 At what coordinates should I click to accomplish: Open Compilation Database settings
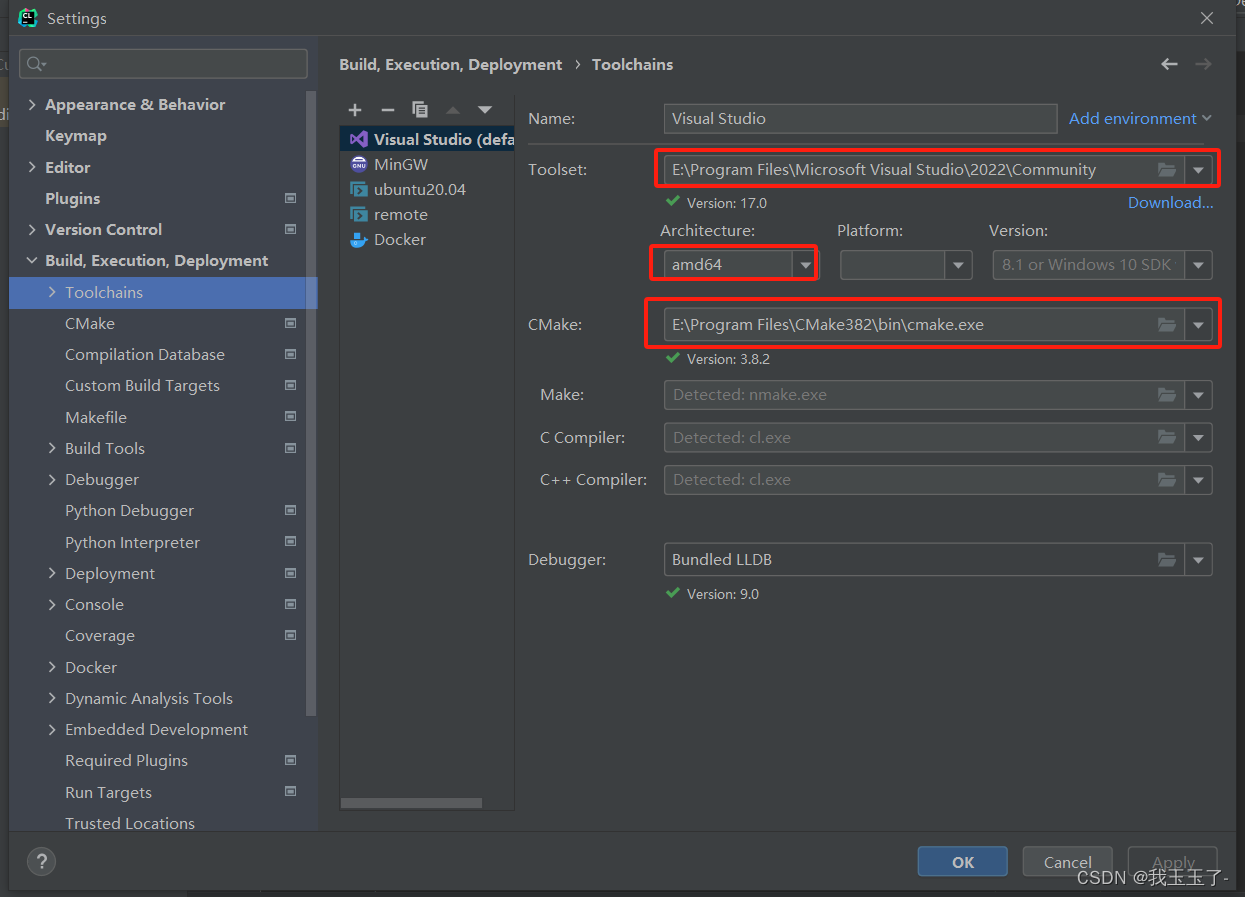145,354
